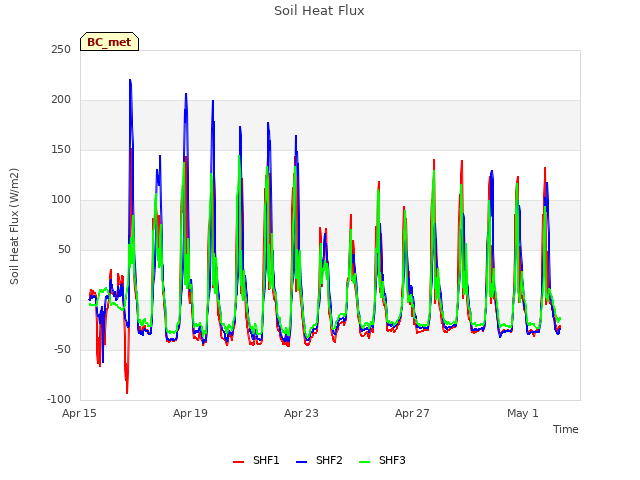Click the red SHF1 minimum dip near -95
This screenshot has height=480, width=640.
point(127,393)
